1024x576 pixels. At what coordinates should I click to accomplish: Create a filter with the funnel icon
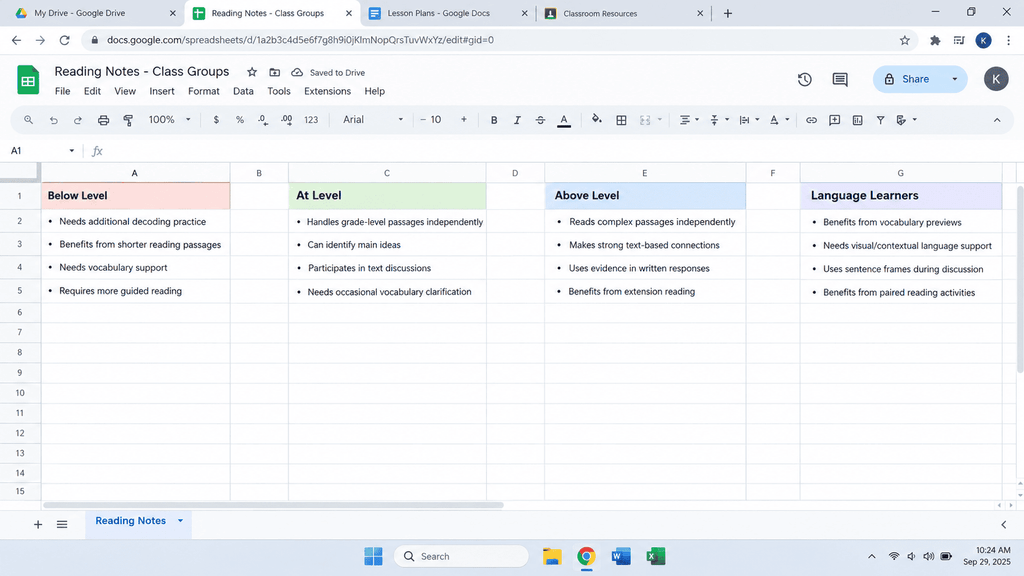coord(880,120)
